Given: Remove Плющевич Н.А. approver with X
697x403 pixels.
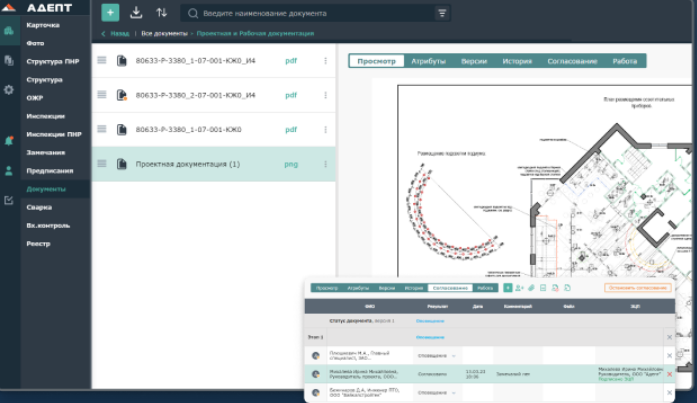Looking at the screenshot, I should click(669, 355).
